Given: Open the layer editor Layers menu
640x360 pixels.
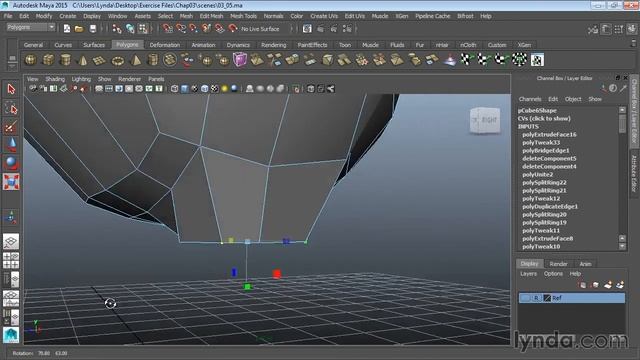Looking at the screenshot, I should (529, 273).
